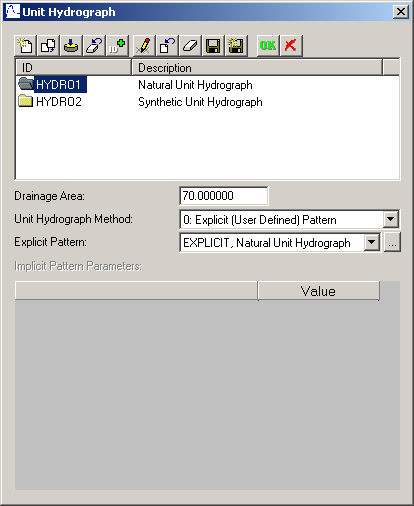Viewport: 414px width, 506px height.
Task: Click 'Natural Unit Hydrograph' description in HYDRO1 row
Action: click(x=195, y=85)
